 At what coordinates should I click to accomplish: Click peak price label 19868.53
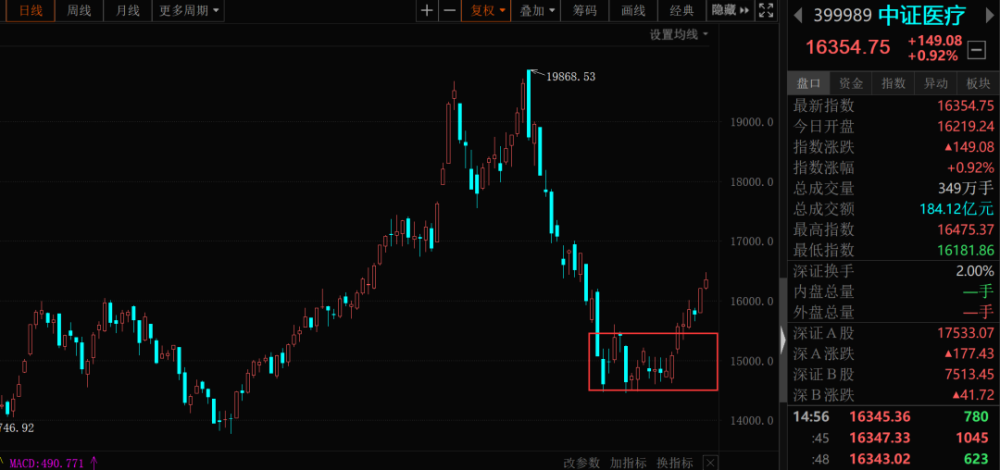[x=570, y=77]
